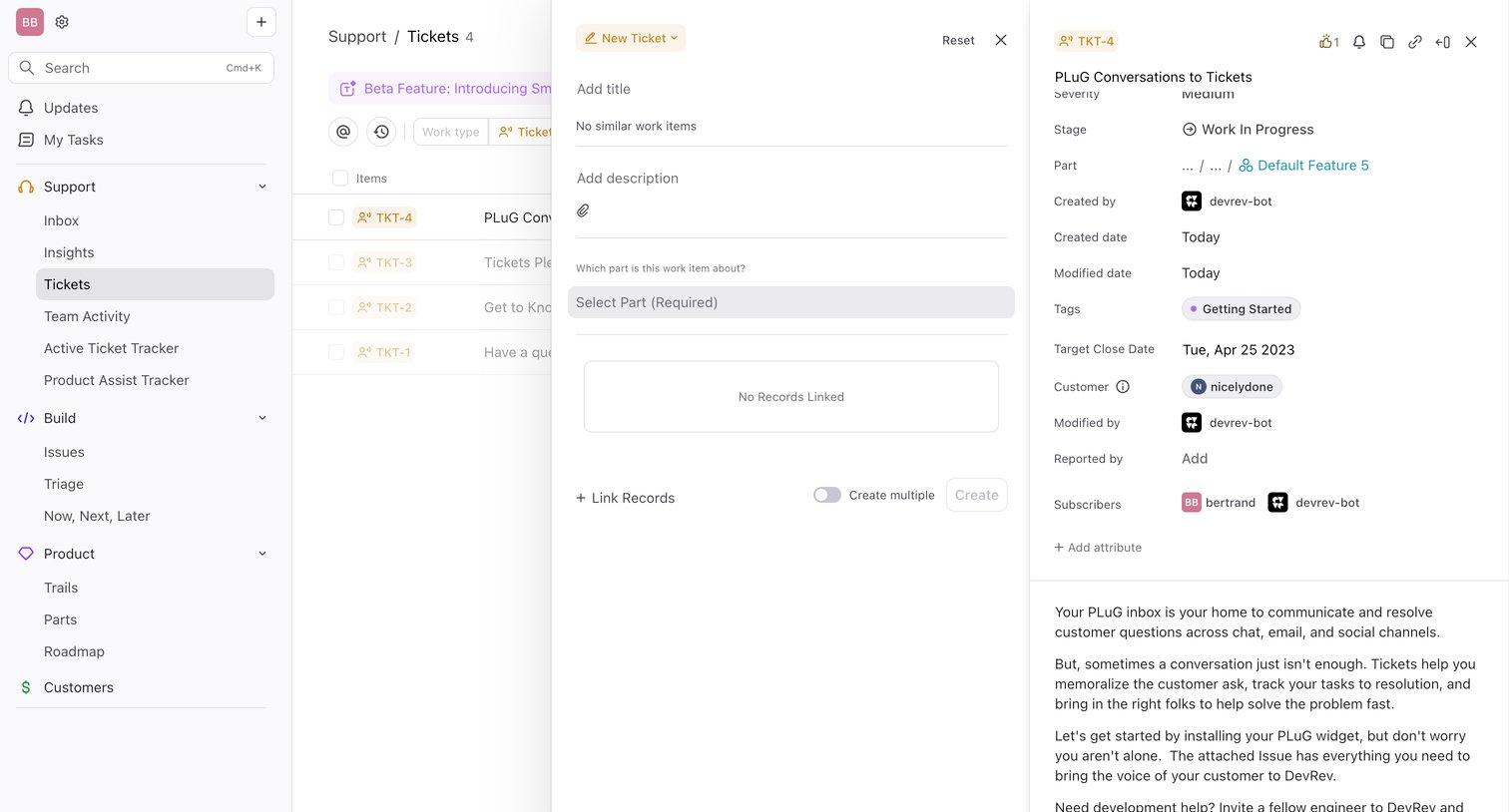Open the Default Feature 5 part link
Viewport: 1509px width, 812px height.
click(x=1303, y=166)
